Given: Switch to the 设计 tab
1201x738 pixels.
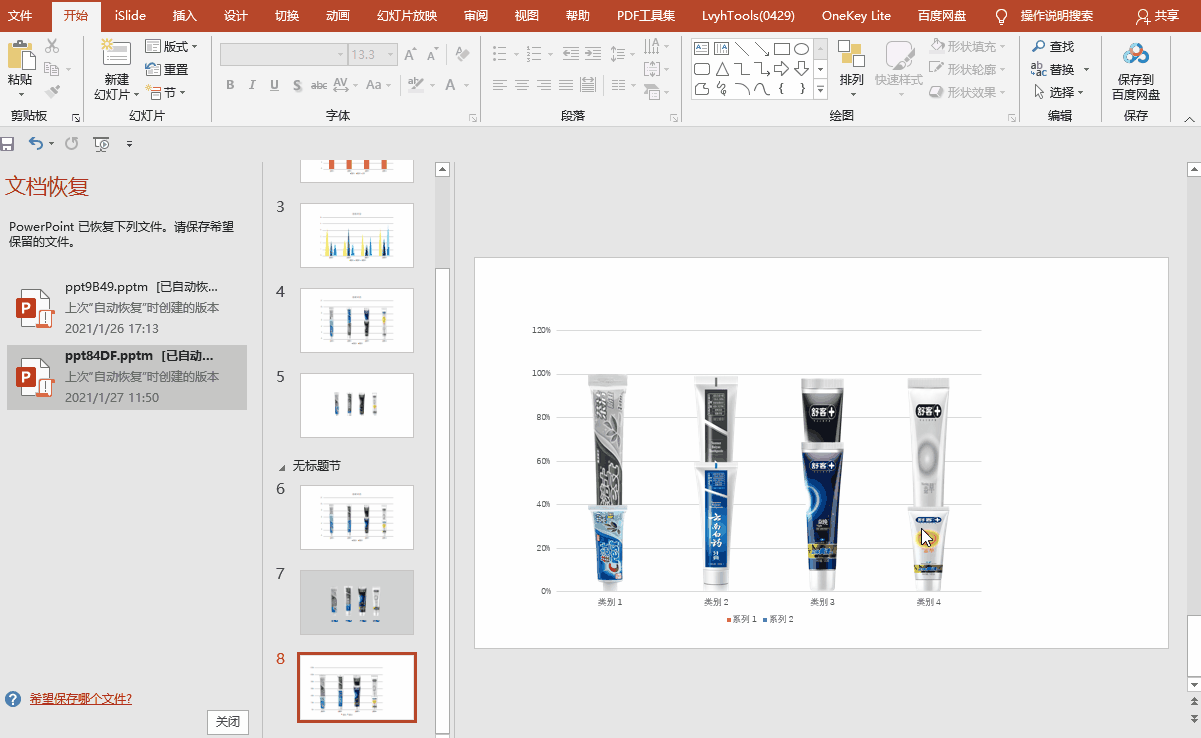Looking at the screenshot, I should [236, 16].
